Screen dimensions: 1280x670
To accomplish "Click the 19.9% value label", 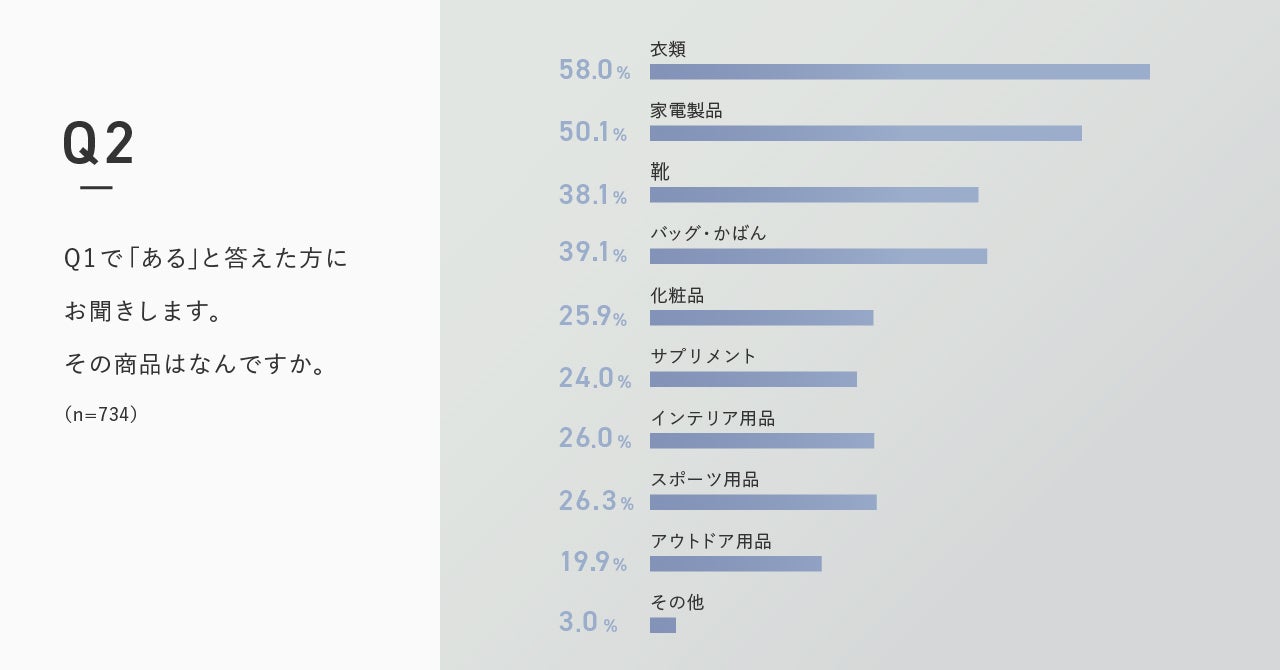I will coord(593,563).
